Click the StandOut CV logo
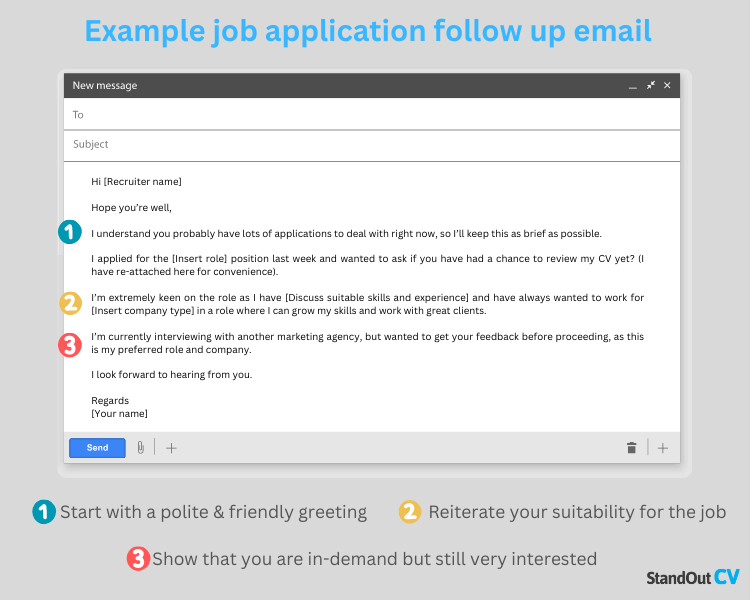This screenshot has height=600, width=750. click(693, 577)
